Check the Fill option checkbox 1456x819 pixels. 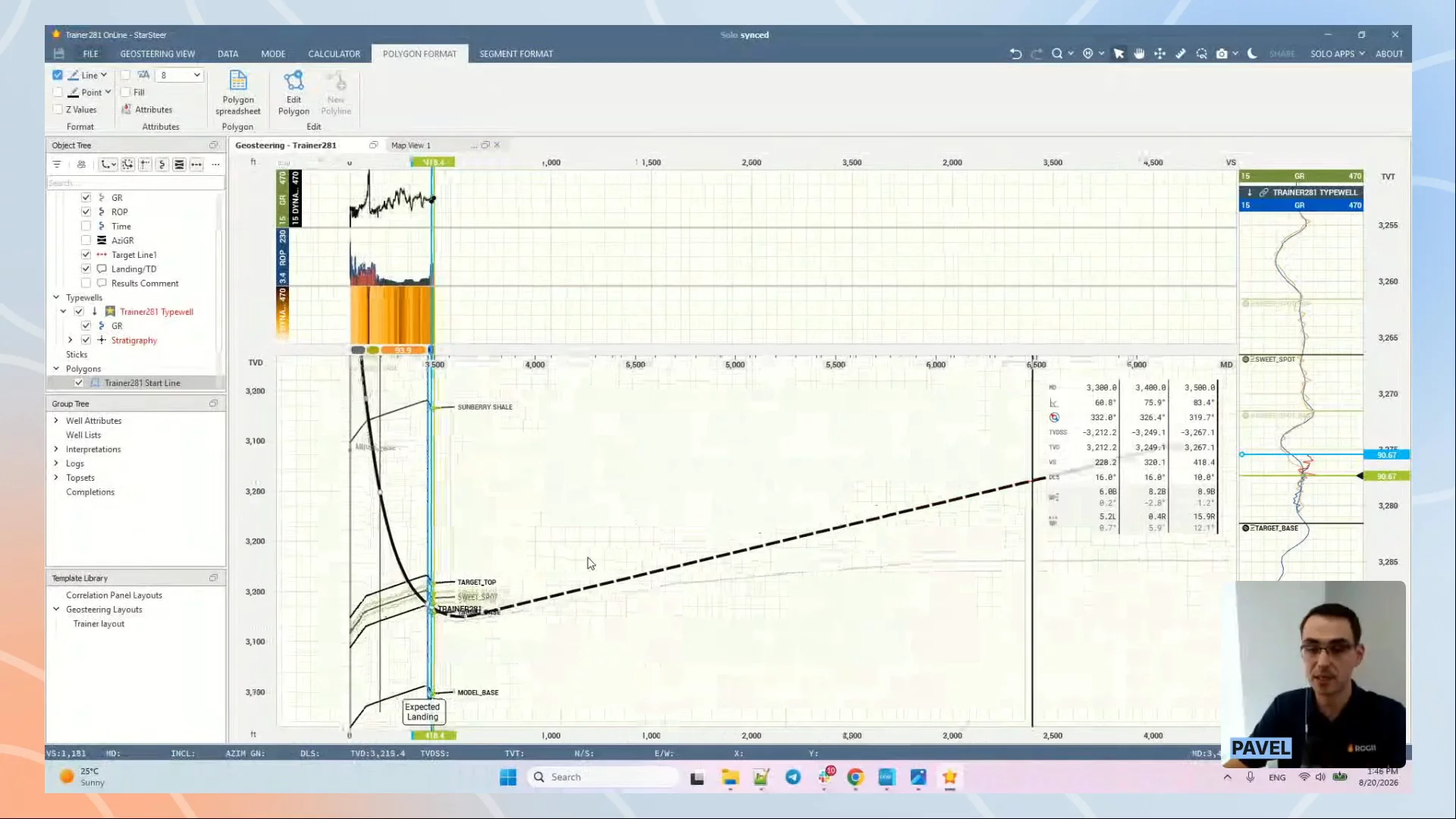coord(126,93)
